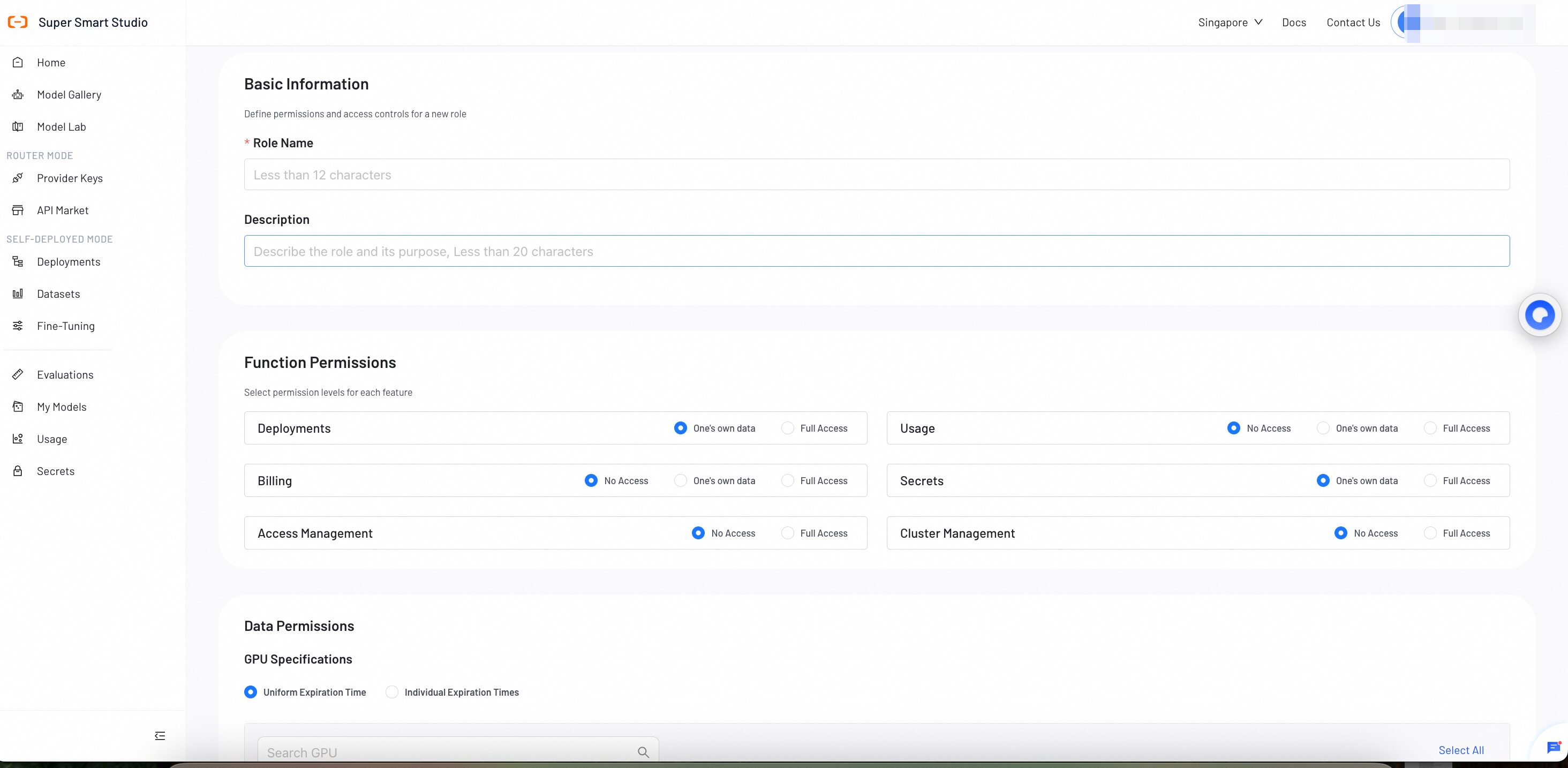Click the My Models icon

point(18,406)
